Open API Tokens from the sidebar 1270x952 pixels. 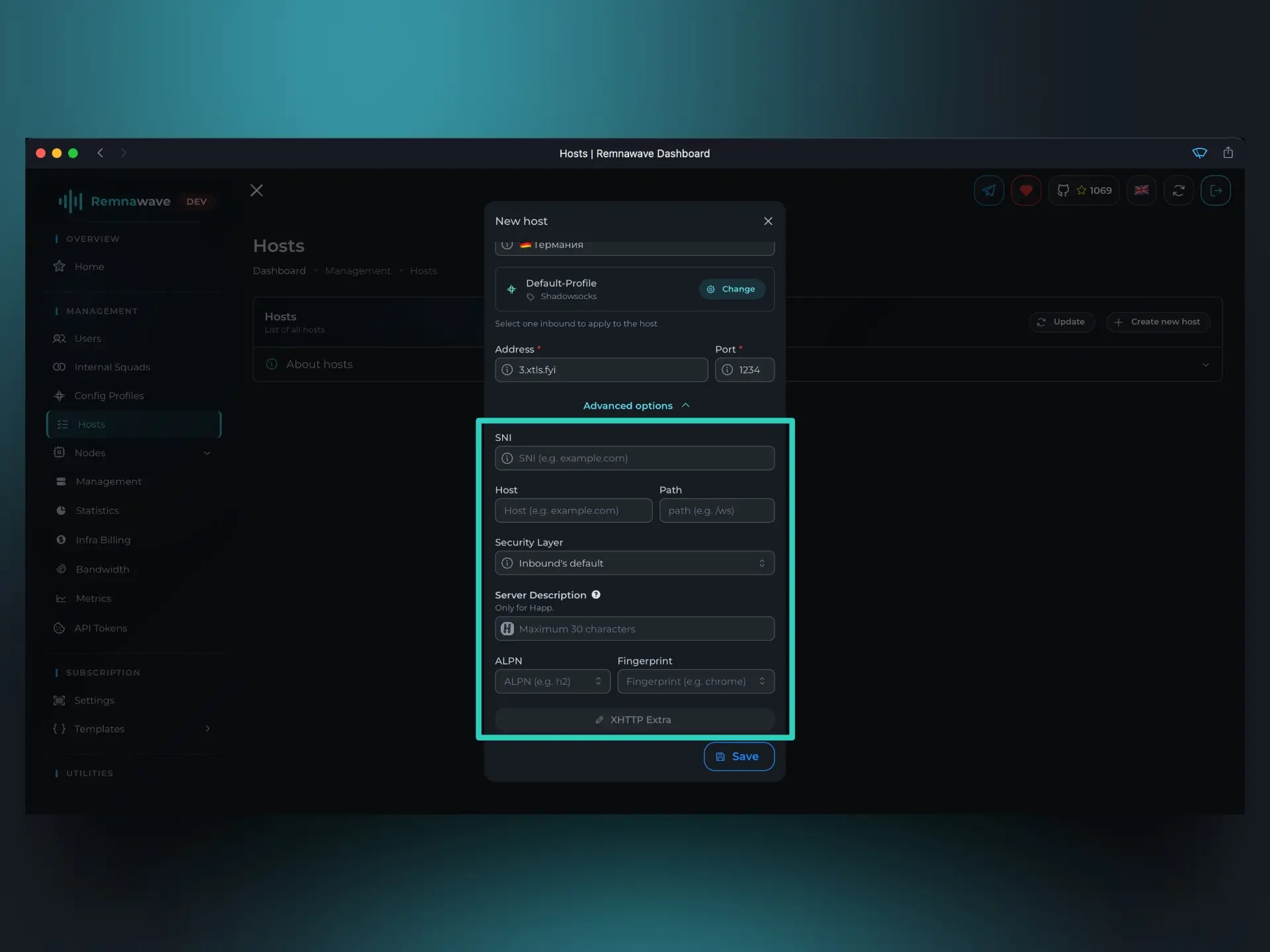[101, 628]
